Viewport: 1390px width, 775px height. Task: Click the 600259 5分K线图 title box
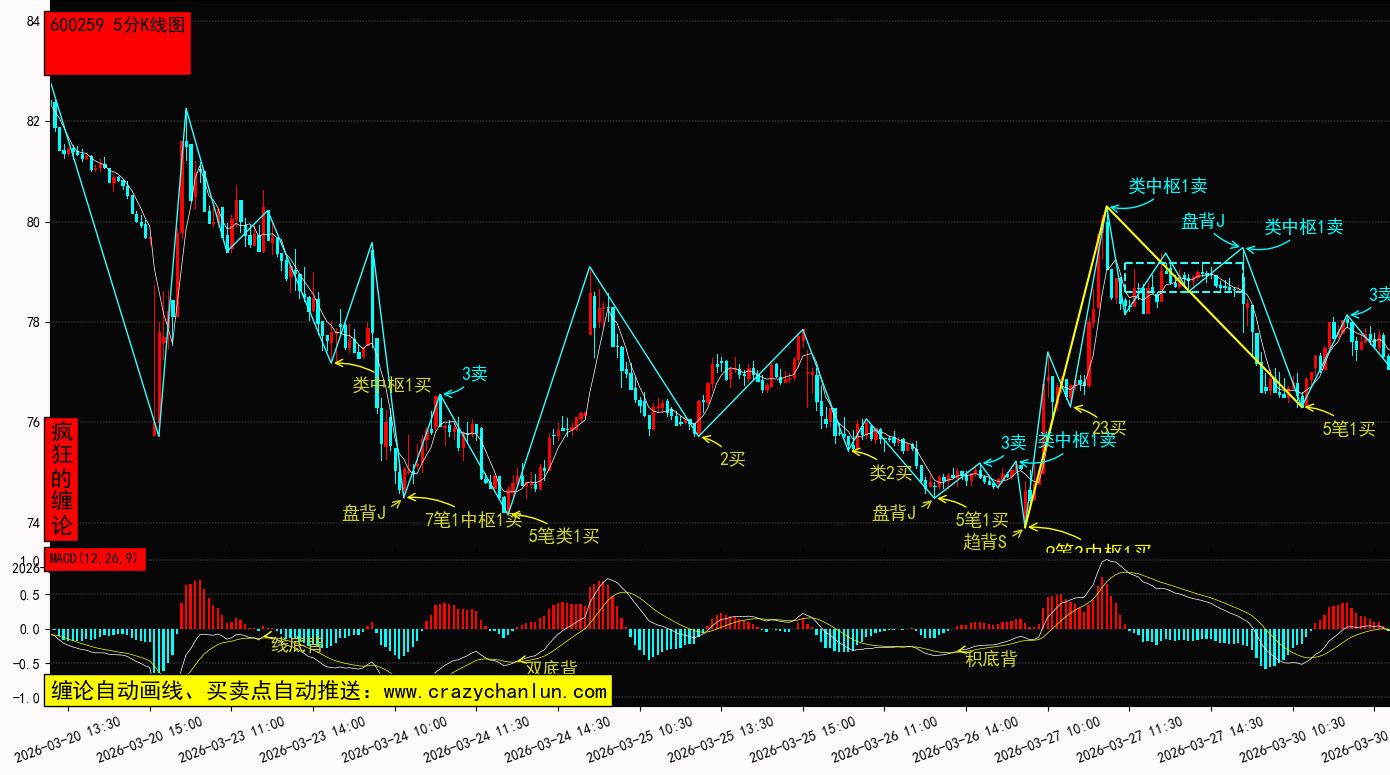(x=118, y=43)
